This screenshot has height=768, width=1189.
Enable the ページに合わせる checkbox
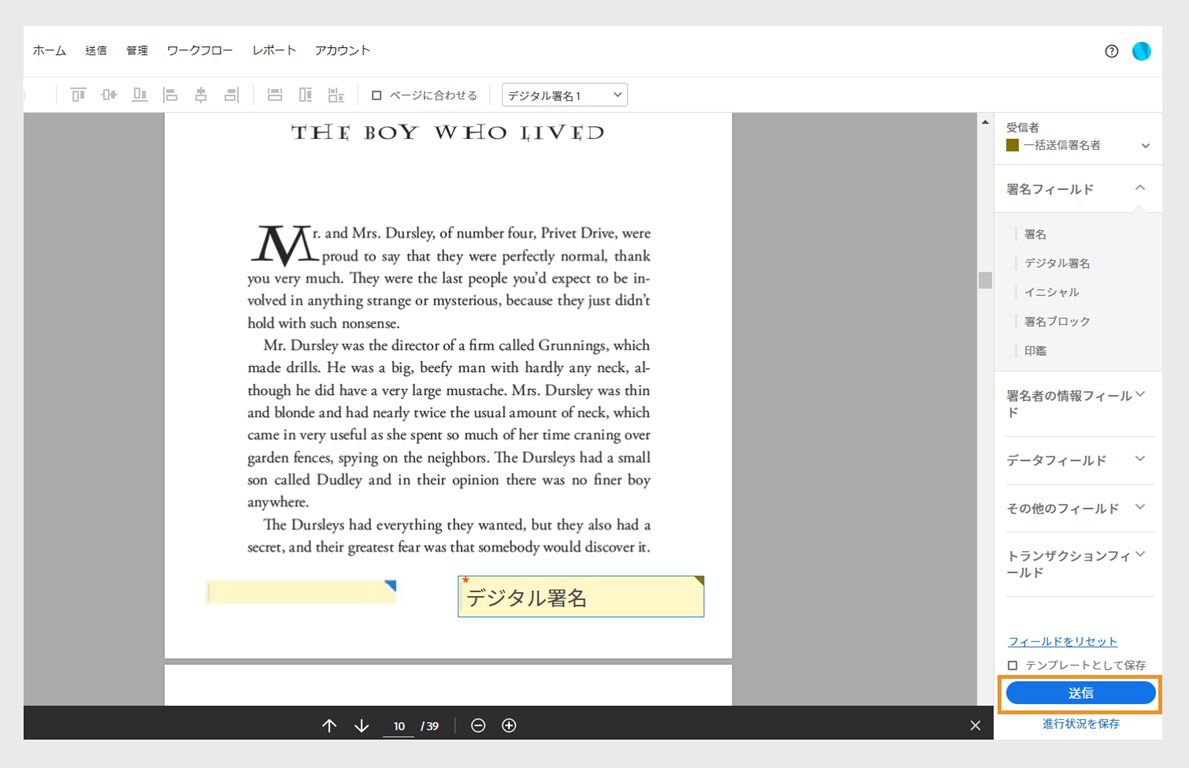[376, 94]
